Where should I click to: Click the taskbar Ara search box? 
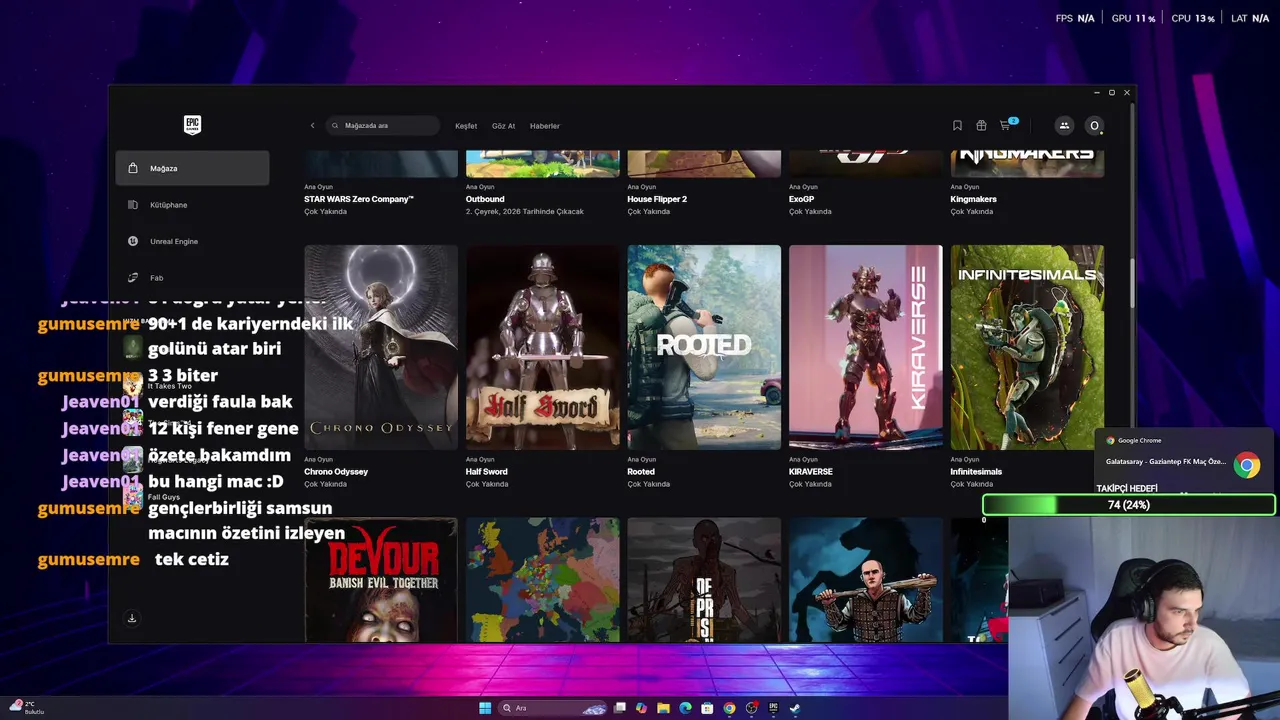point(553,708)
